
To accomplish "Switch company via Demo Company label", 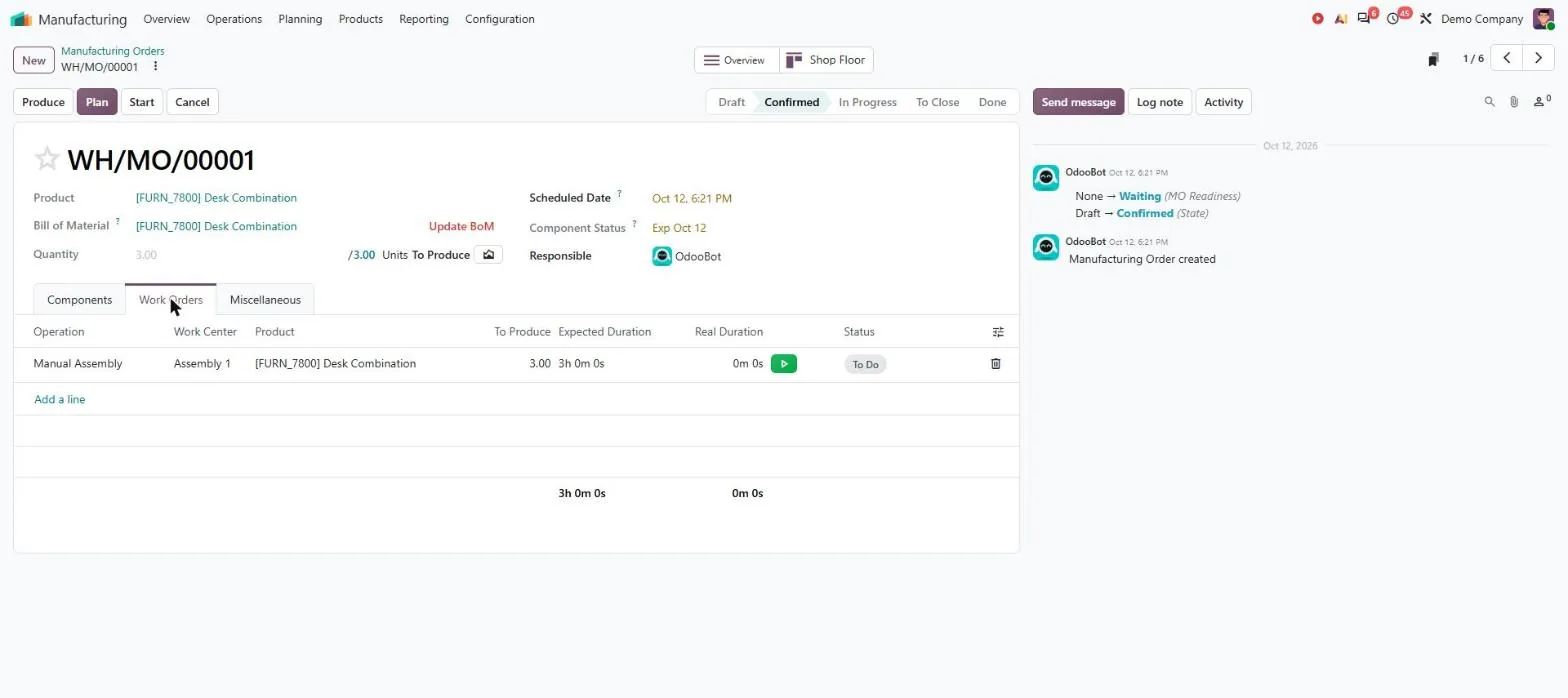I will click(x=1482, y=19).
